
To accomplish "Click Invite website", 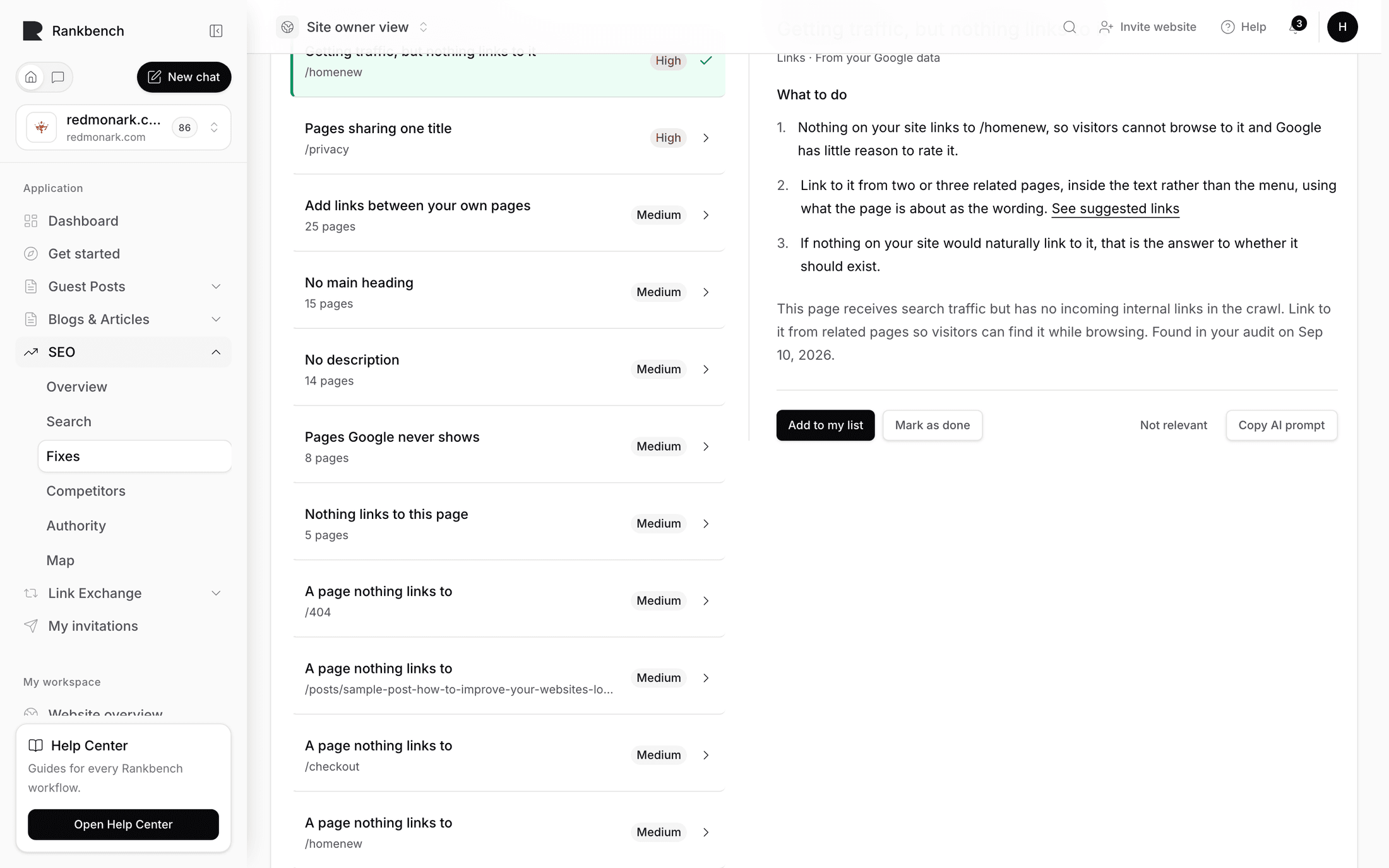I will (1147, 27).
